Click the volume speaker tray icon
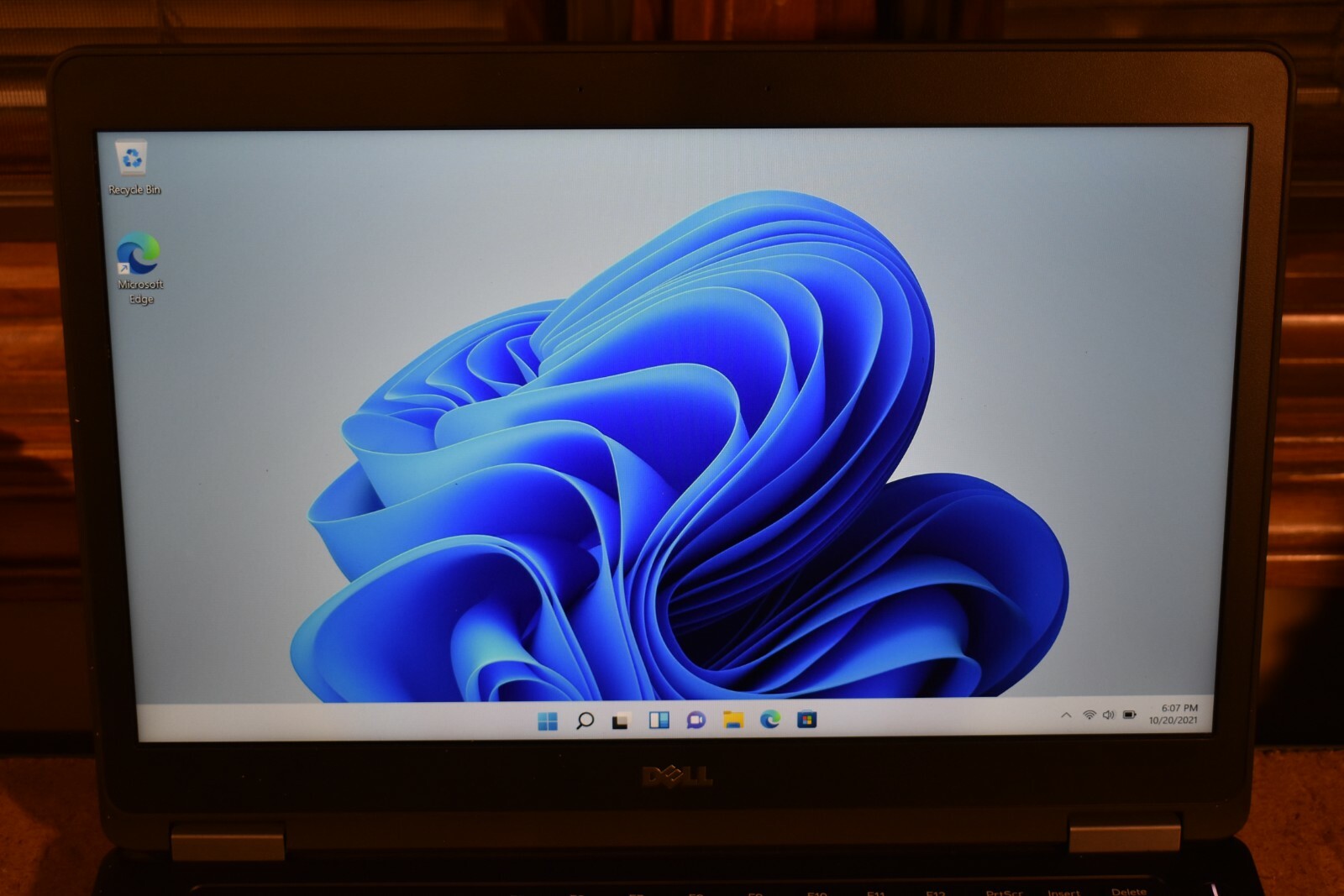This screenshot has height=896, width=1344. pos(1109,715)
